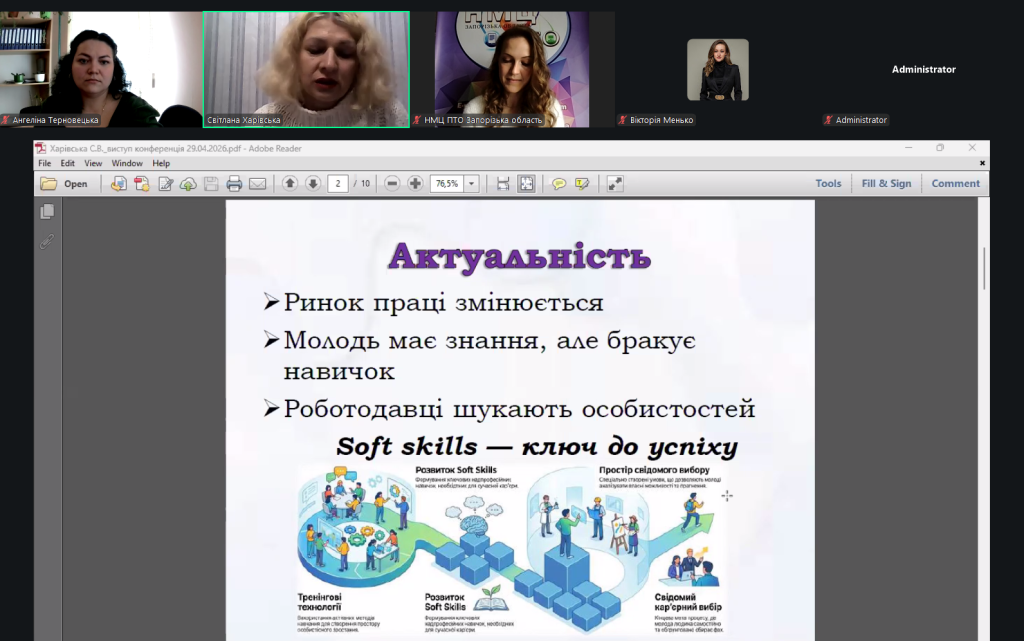The image size is (1024, 641).
Task: Click the page number input field
Action: [x=338, y=184]
